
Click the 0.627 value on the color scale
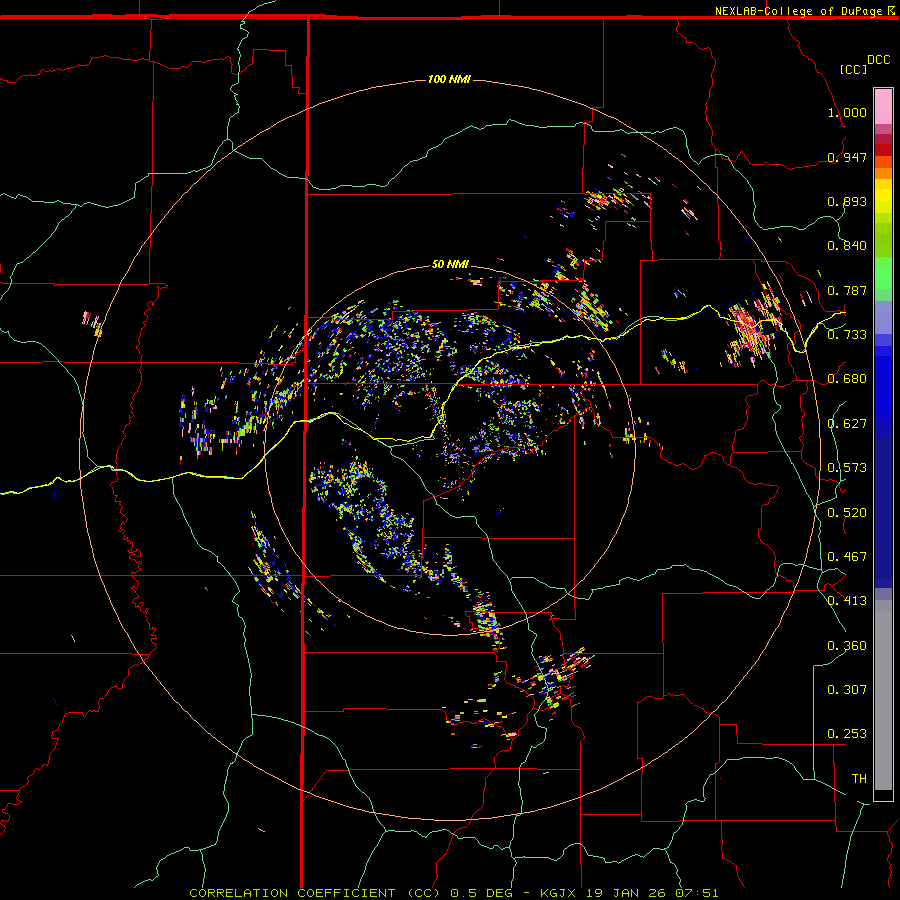click(847, 424)
